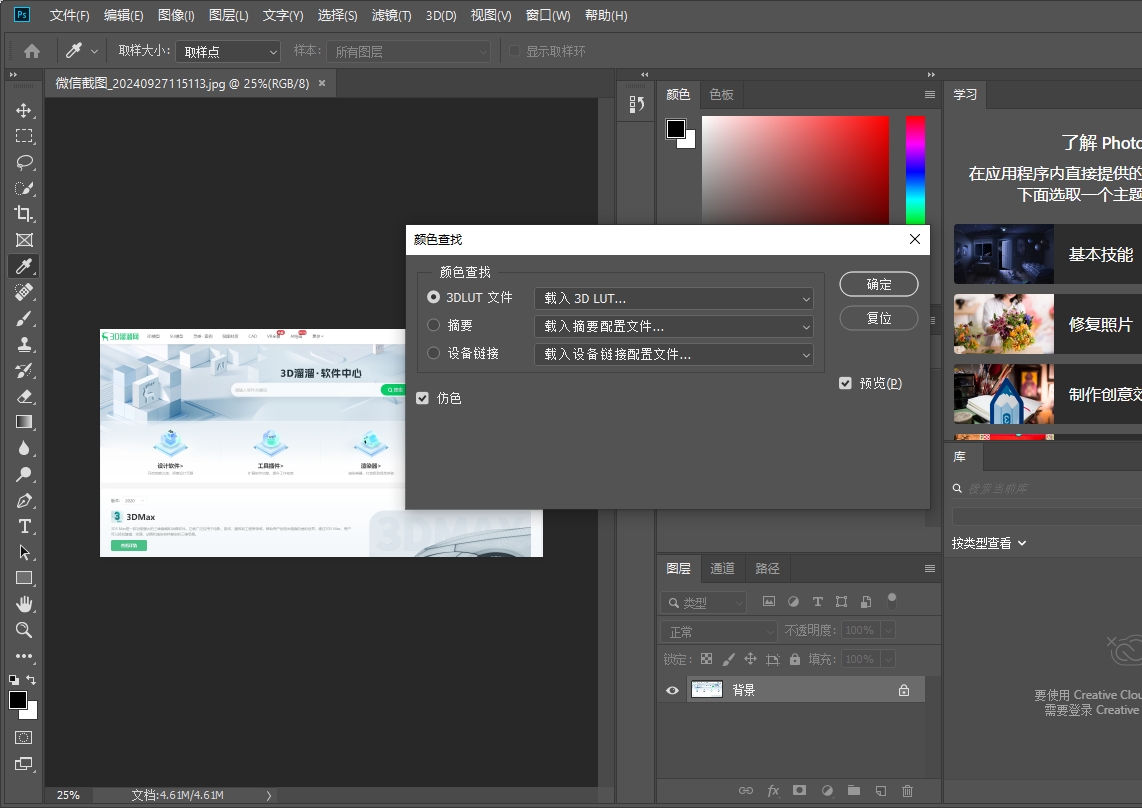Hide the 背景 layer with eye icon
1142x808 pixels.
pos(672,690)
